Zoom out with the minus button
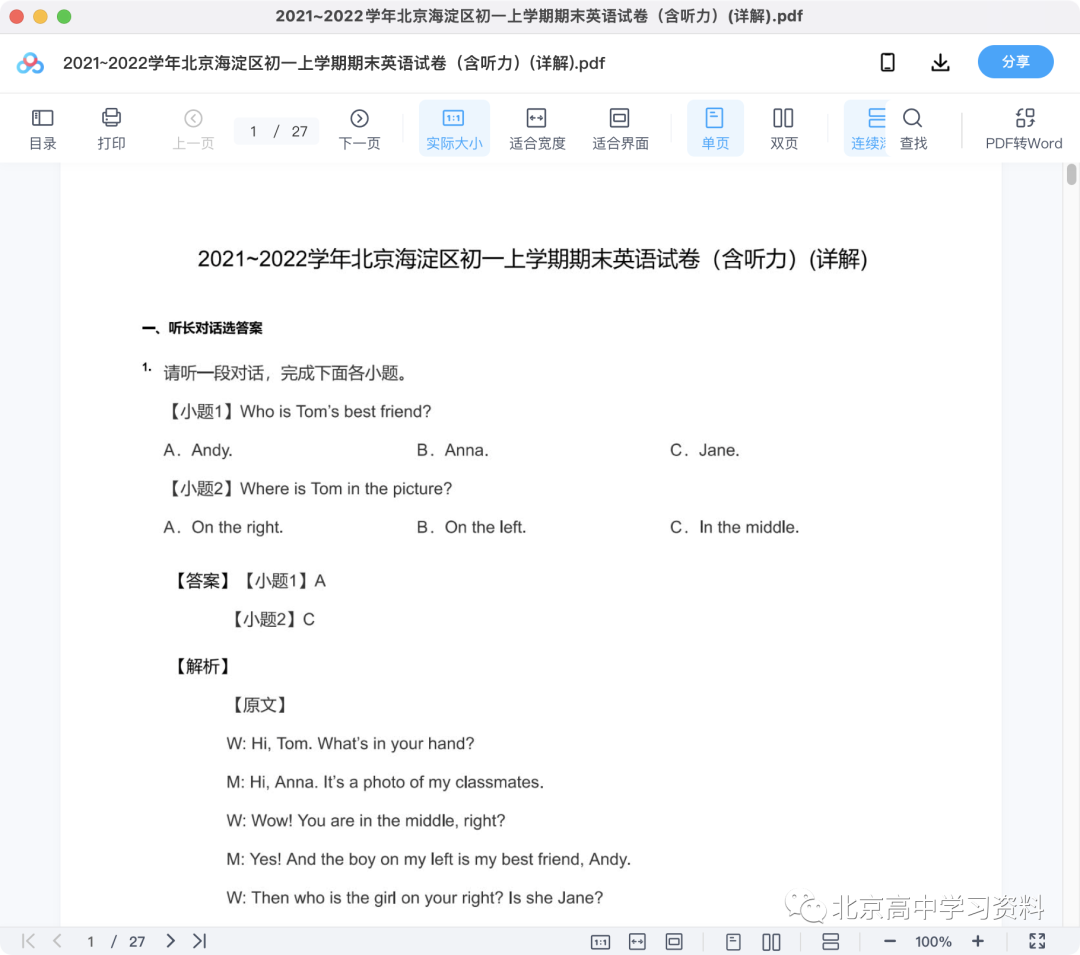The image size is (1080, 955). [889, 941]
